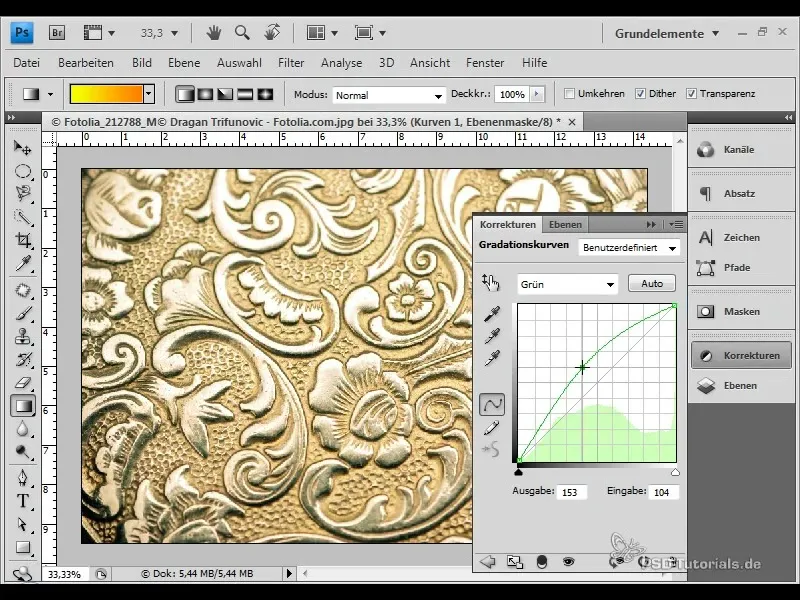The image size is (800, 600).
Task: Activate on-image adjustment hand tool
Action: (x=490, y=282)
